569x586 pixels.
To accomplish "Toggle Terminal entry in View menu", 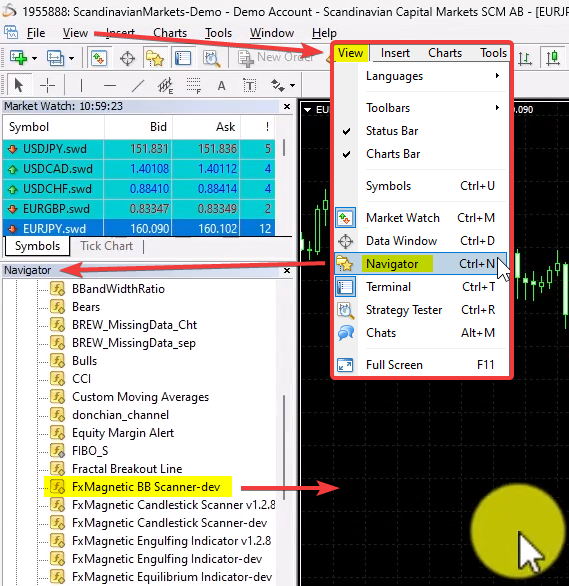I will coord(421,287).
